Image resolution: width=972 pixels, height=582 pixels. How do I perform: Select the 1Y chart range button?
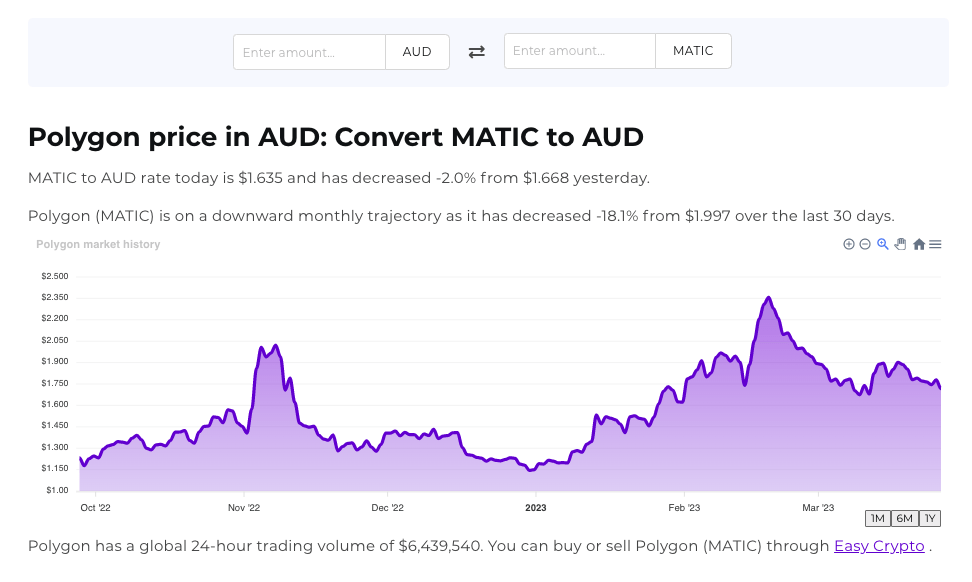tap(930, 518)
